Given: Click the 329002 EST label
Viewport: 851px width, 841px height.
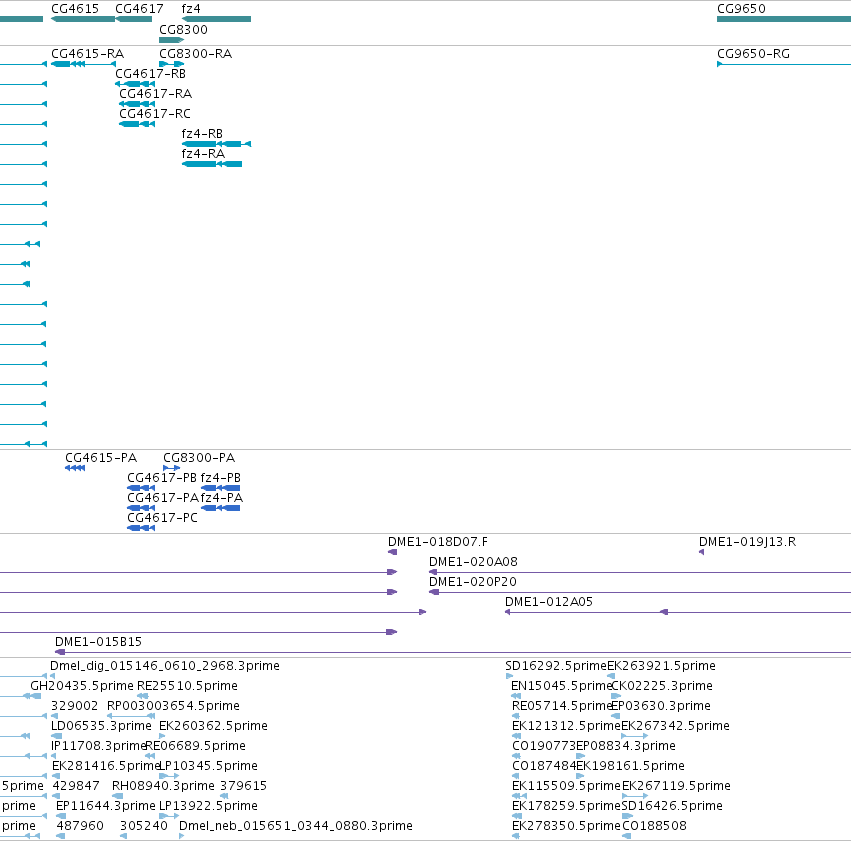Looking at the screenshot, I should point(74,706).
